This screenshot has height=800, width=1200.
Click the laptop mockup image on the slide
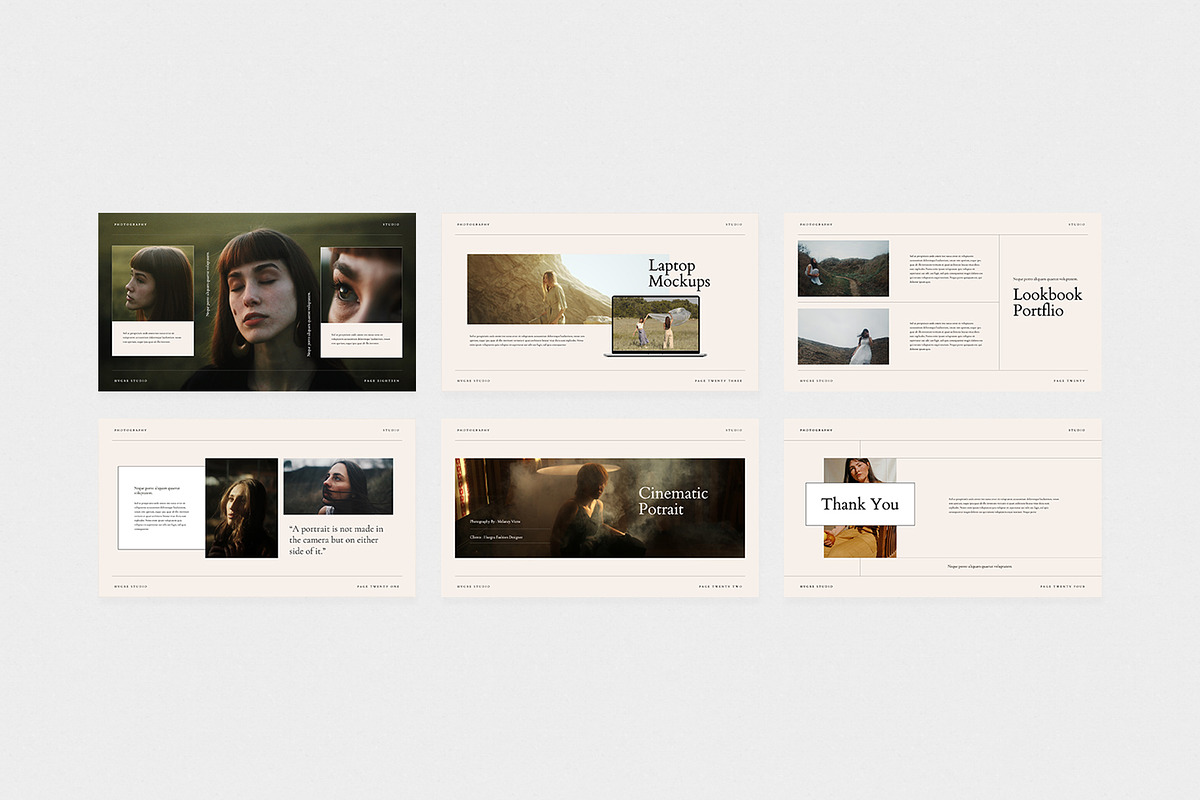[655, 326]
